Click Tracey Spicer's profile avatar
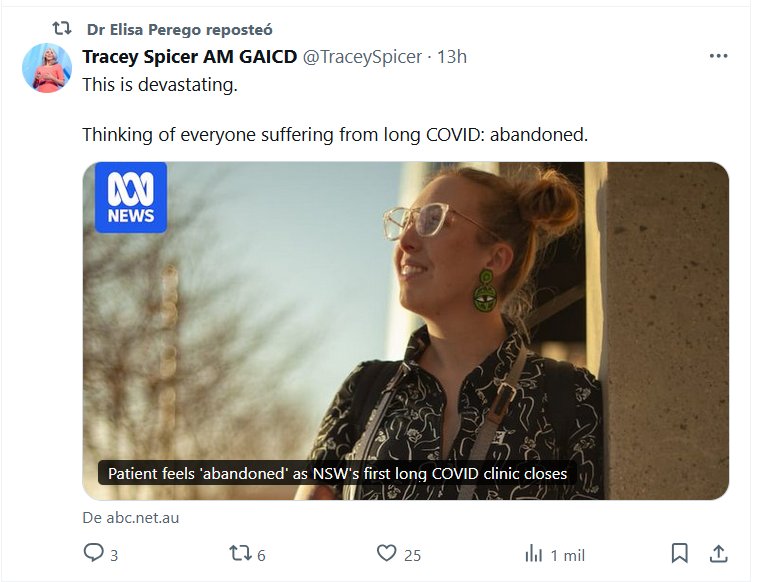Screen dimensions: 758x582 (47, 68)
